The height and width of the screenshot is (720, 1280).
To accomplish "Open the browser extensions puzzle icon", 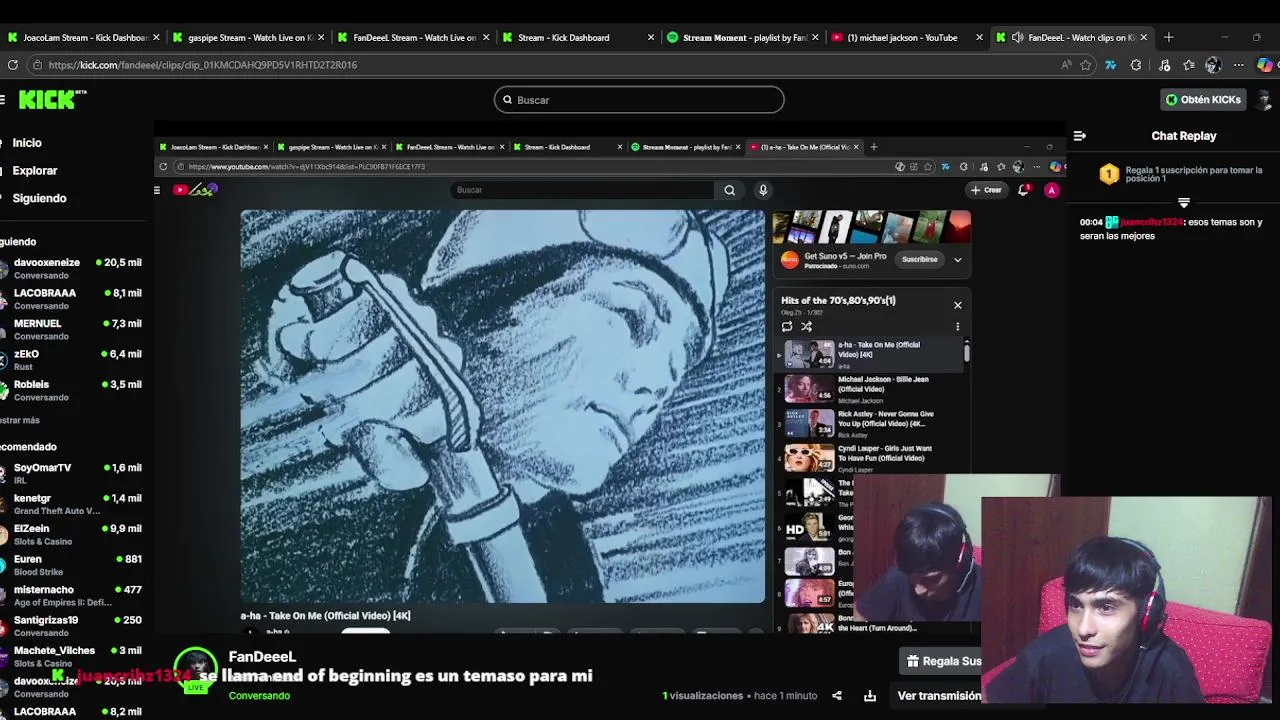I will [1136, 65].
